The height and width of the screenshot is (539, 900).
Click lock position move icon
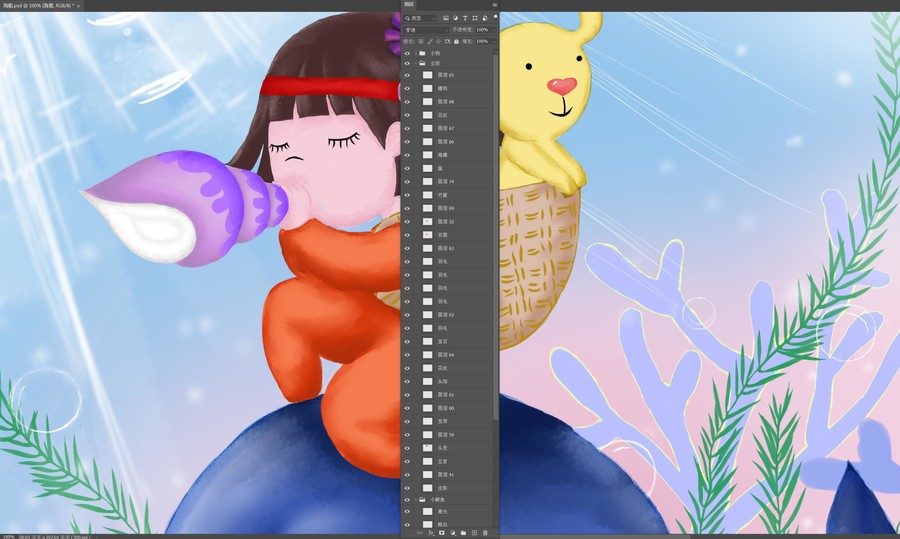pyautogui.click(x=439, y=41)
